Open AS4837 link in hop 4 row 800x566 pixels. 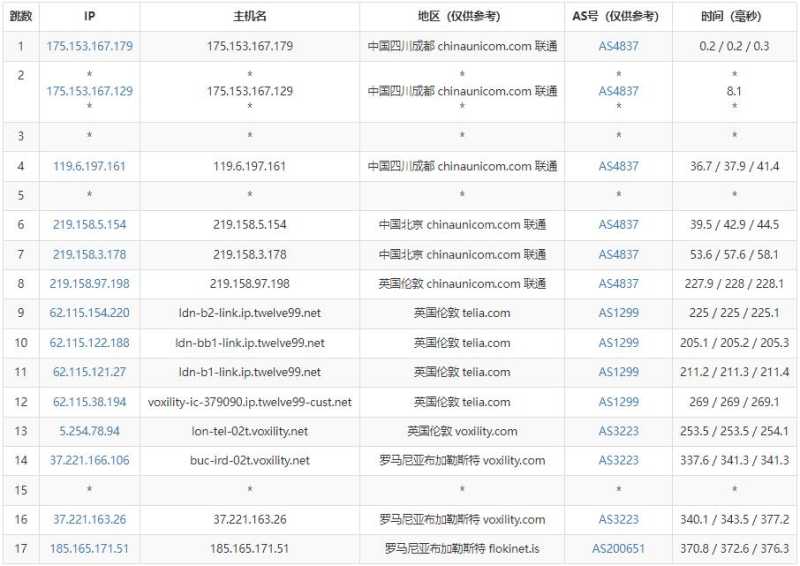tap(618, 166)
